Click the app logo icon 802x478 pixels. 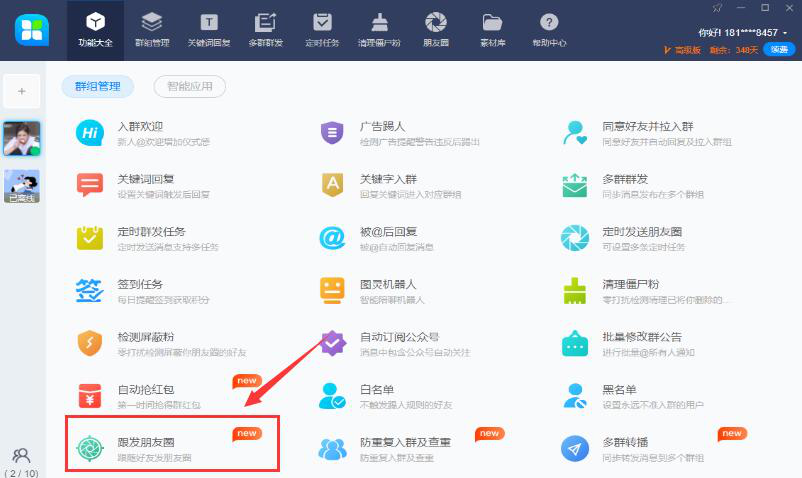(32, 30)
